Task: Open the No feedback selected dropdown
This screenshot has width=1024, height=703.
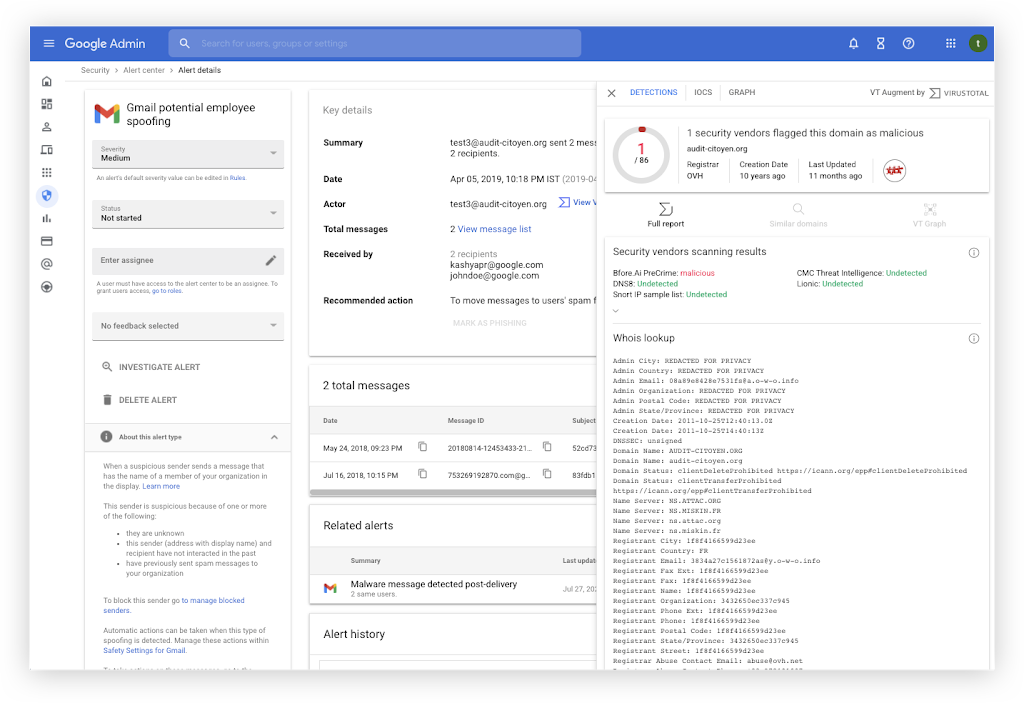Action: pyautogui.click(x=187, y=325)
